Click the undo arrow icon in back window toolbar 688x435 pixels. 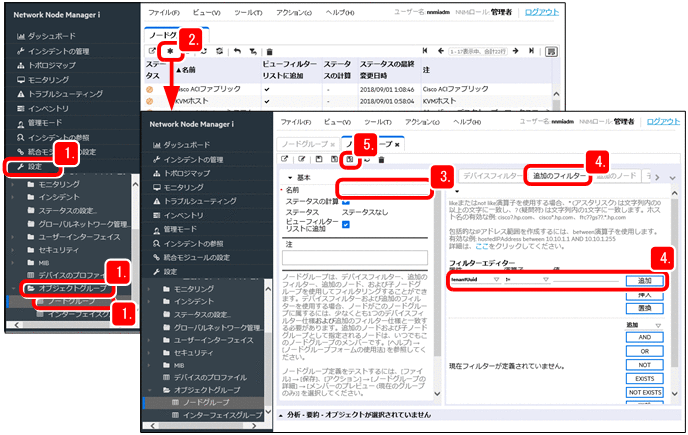tap(237, 51)
